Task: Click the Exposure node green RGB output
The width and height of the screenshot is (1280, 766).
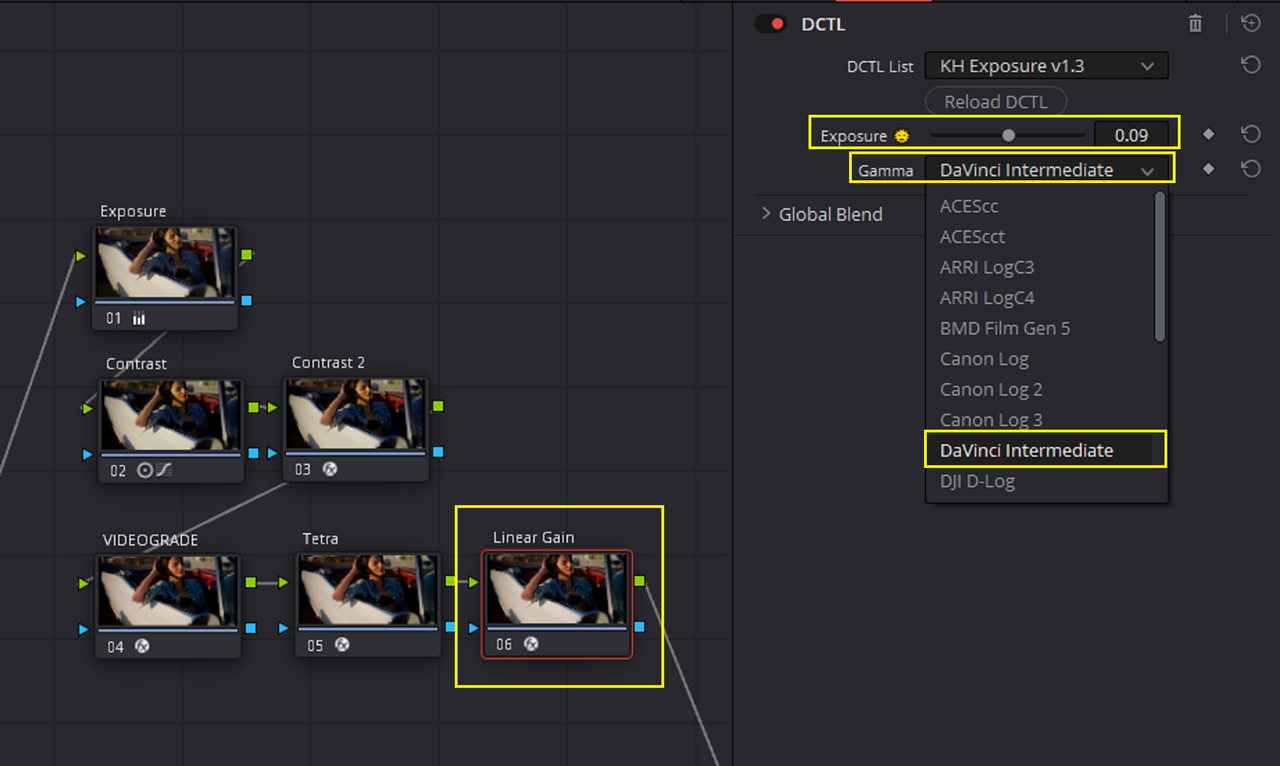Action: point(247,255)
